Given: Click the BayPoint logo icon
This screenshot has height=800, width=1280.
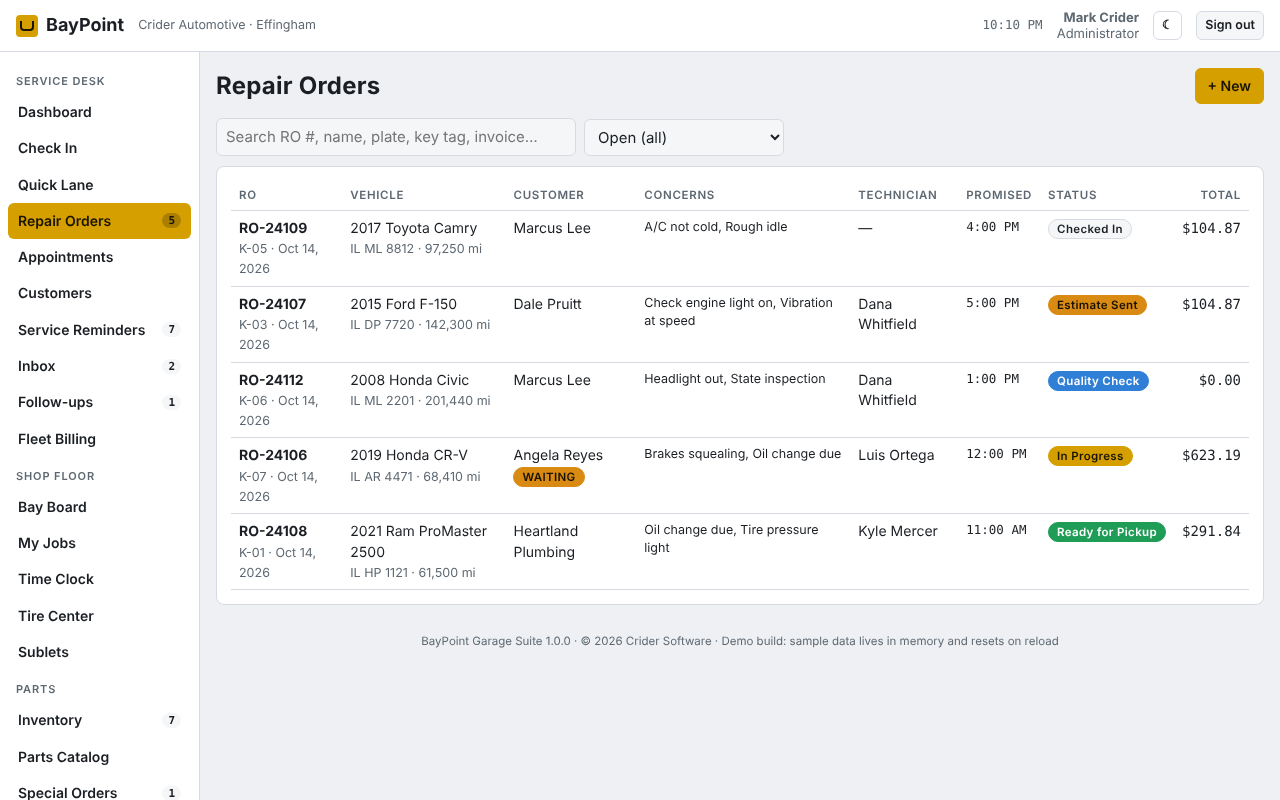Looking at the screenshot, I should tap(27, 25).
